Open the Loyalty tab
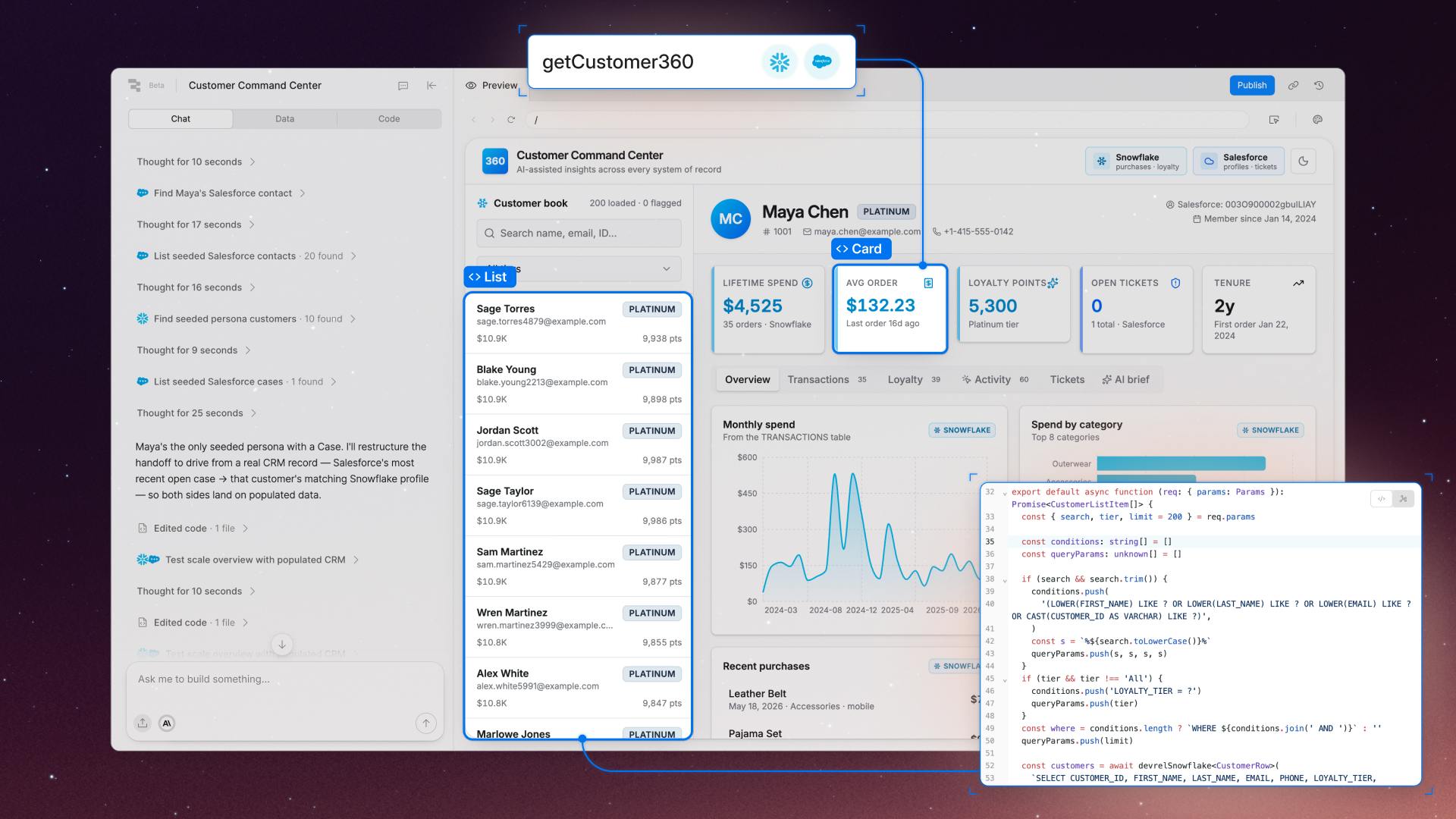 pos(914,380)
